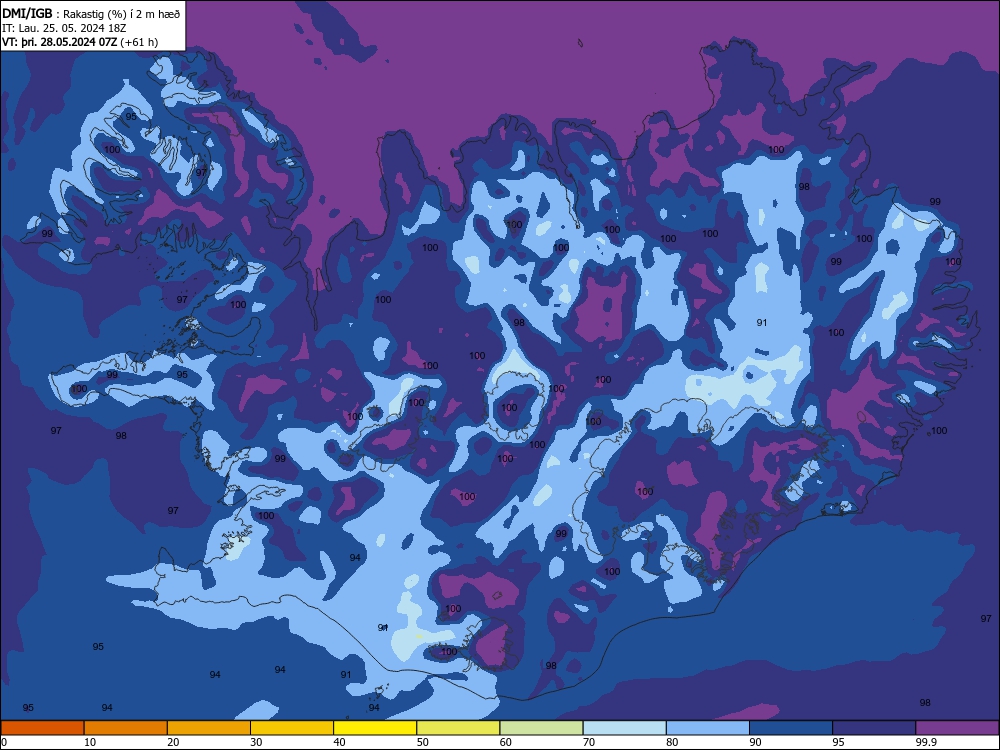Select the golden 30–40 legend swatch
The image size is (1000, 750).
[x=292, y=728]
